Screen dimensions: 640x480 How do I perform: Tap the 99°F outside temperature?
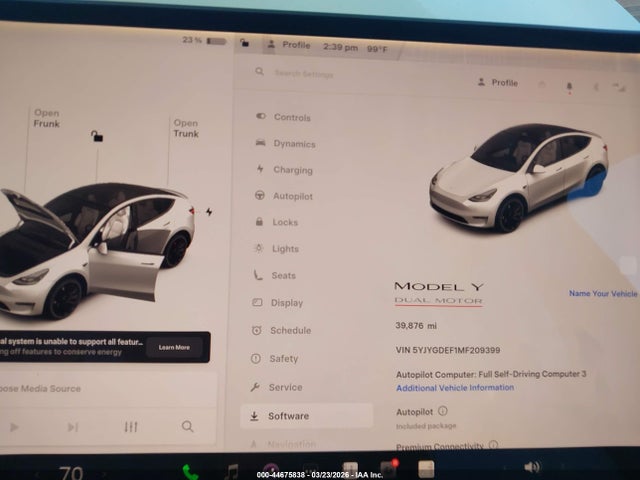(377, 49)
